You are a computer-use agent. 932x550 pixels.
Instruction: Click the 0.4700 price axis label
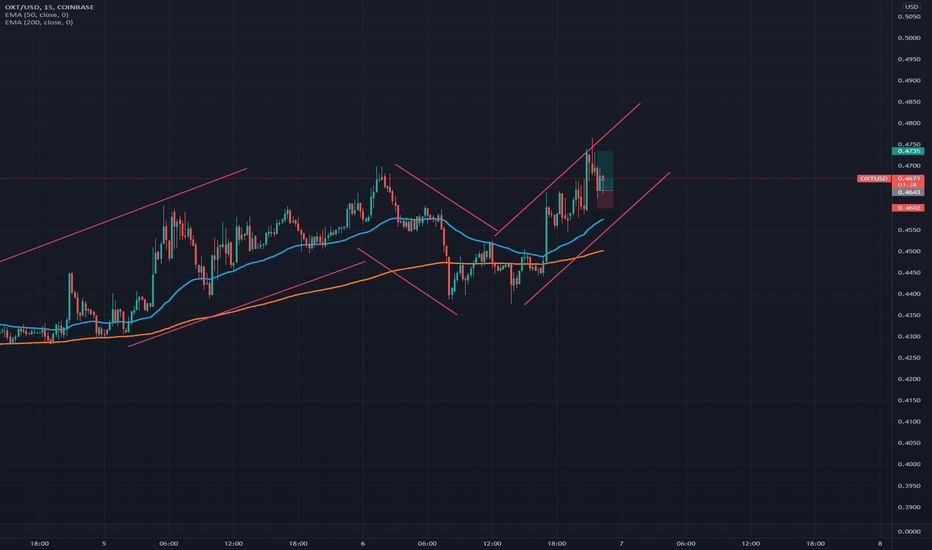coord(909,166)
